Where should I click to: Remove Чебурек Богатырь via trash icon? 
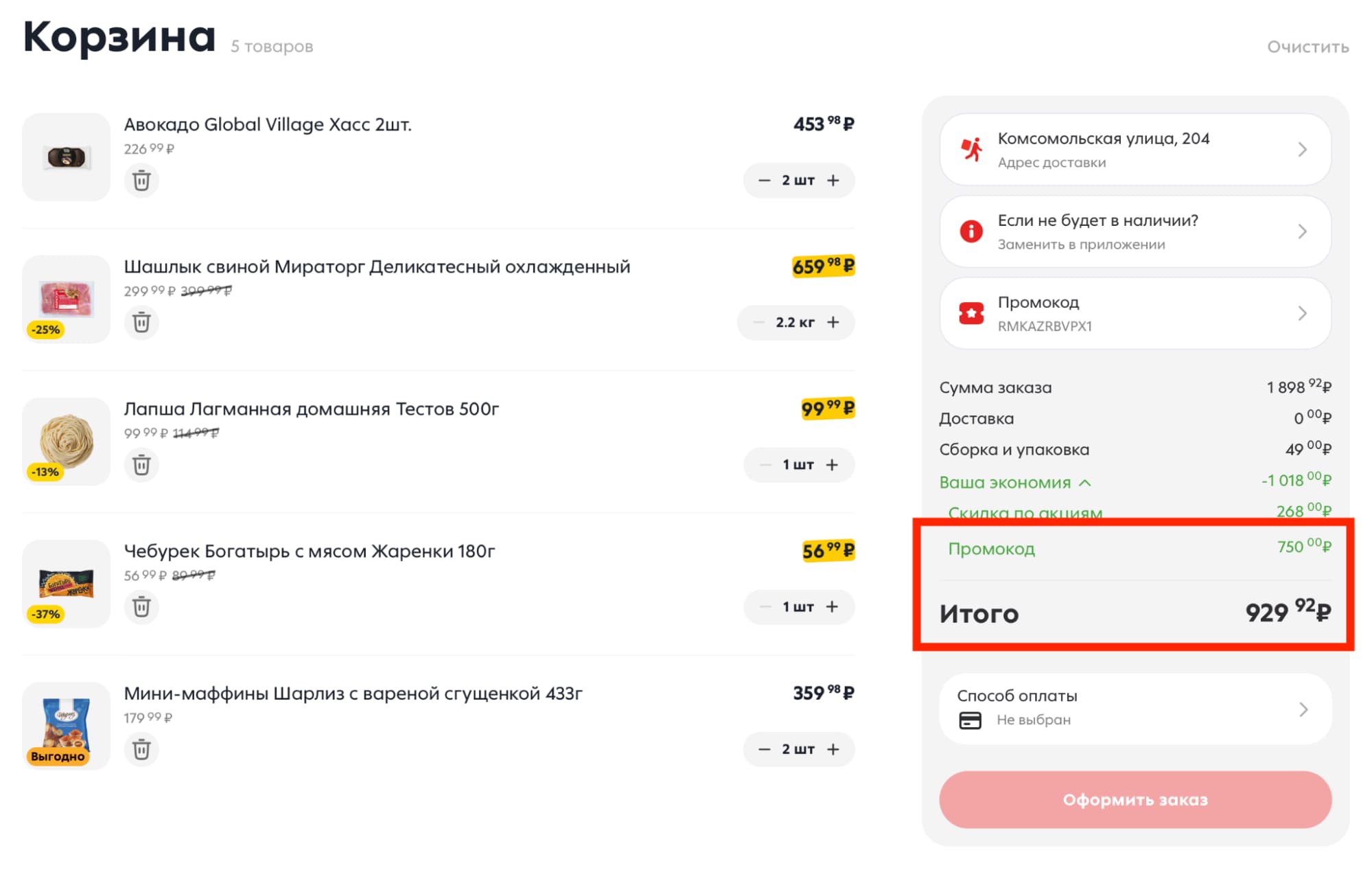coord(141,607)
